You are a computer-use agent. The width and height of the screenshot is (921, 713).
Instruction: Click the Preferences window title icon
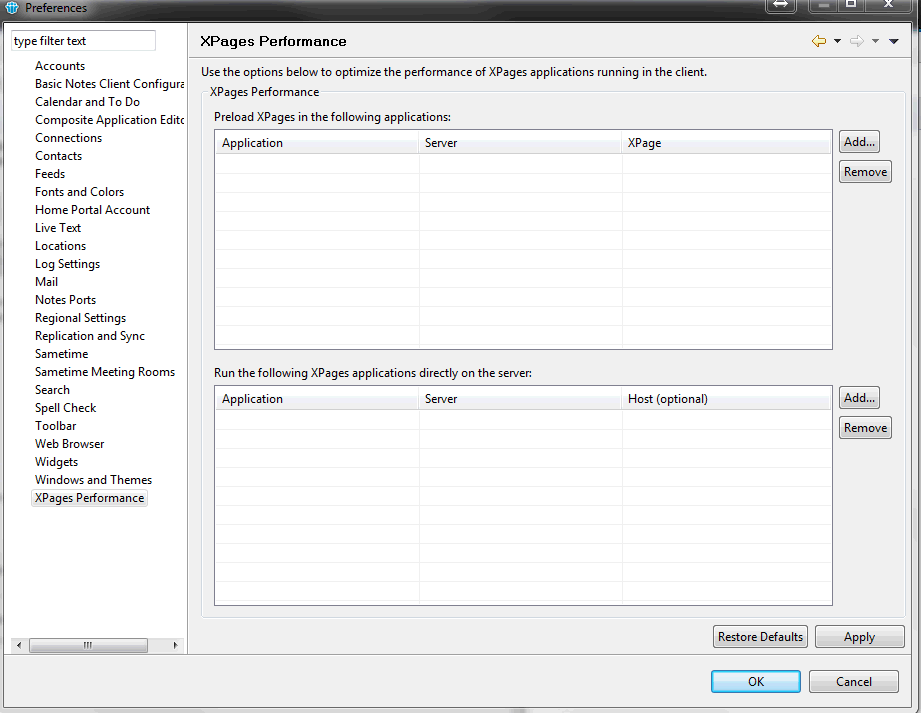pos(12,8)
